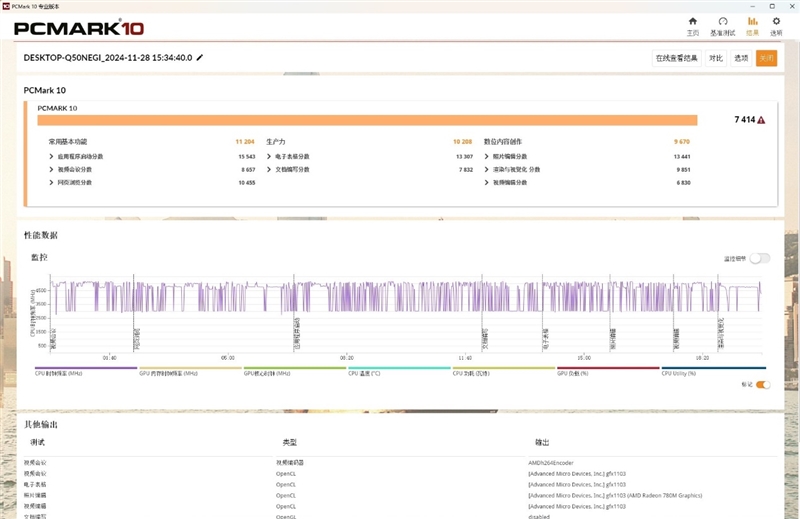Select the Results (结果) bar chart icon
Image resolution: width=800 pixels, height=519 pixels.
[752, 22]
